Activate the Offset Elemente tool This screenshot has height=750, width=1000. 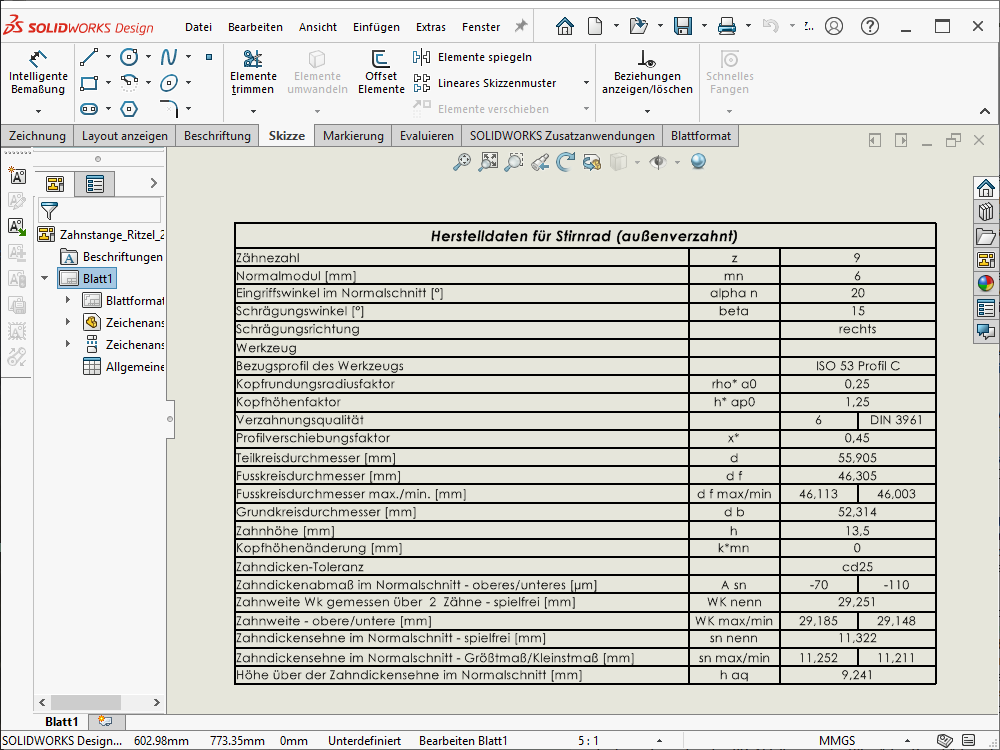click(381, 72)
